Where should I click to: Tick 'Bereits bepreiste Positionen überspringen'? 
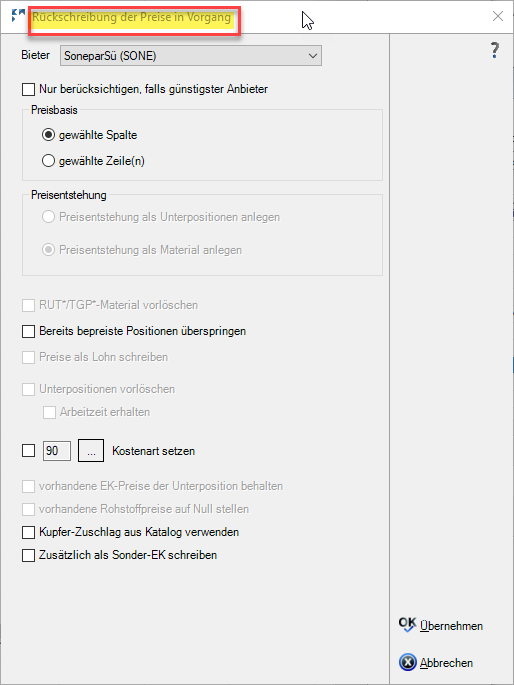28,331
